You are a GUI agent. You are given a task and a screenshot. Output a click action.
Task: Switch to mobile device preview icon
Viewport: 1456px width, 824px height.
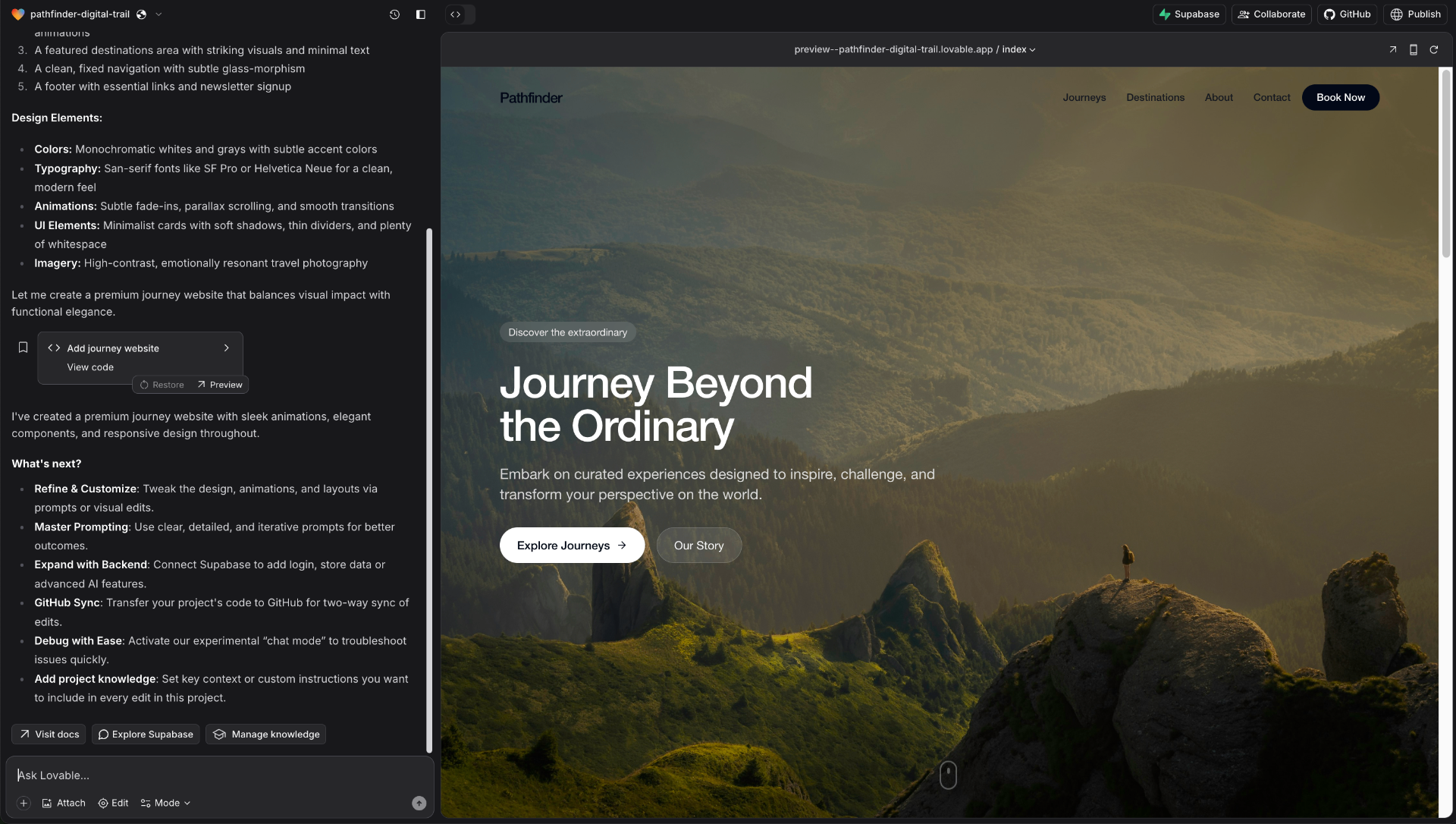[x=1414, y=49]
